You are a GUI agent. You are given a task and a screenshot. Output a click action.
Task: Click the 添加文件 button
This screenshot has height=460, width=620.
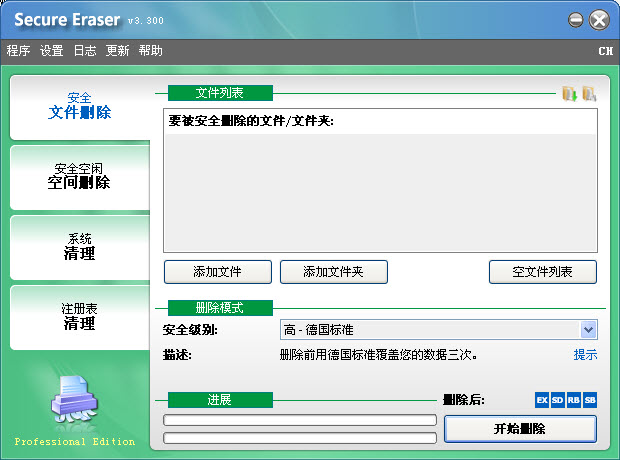[217, 271]
